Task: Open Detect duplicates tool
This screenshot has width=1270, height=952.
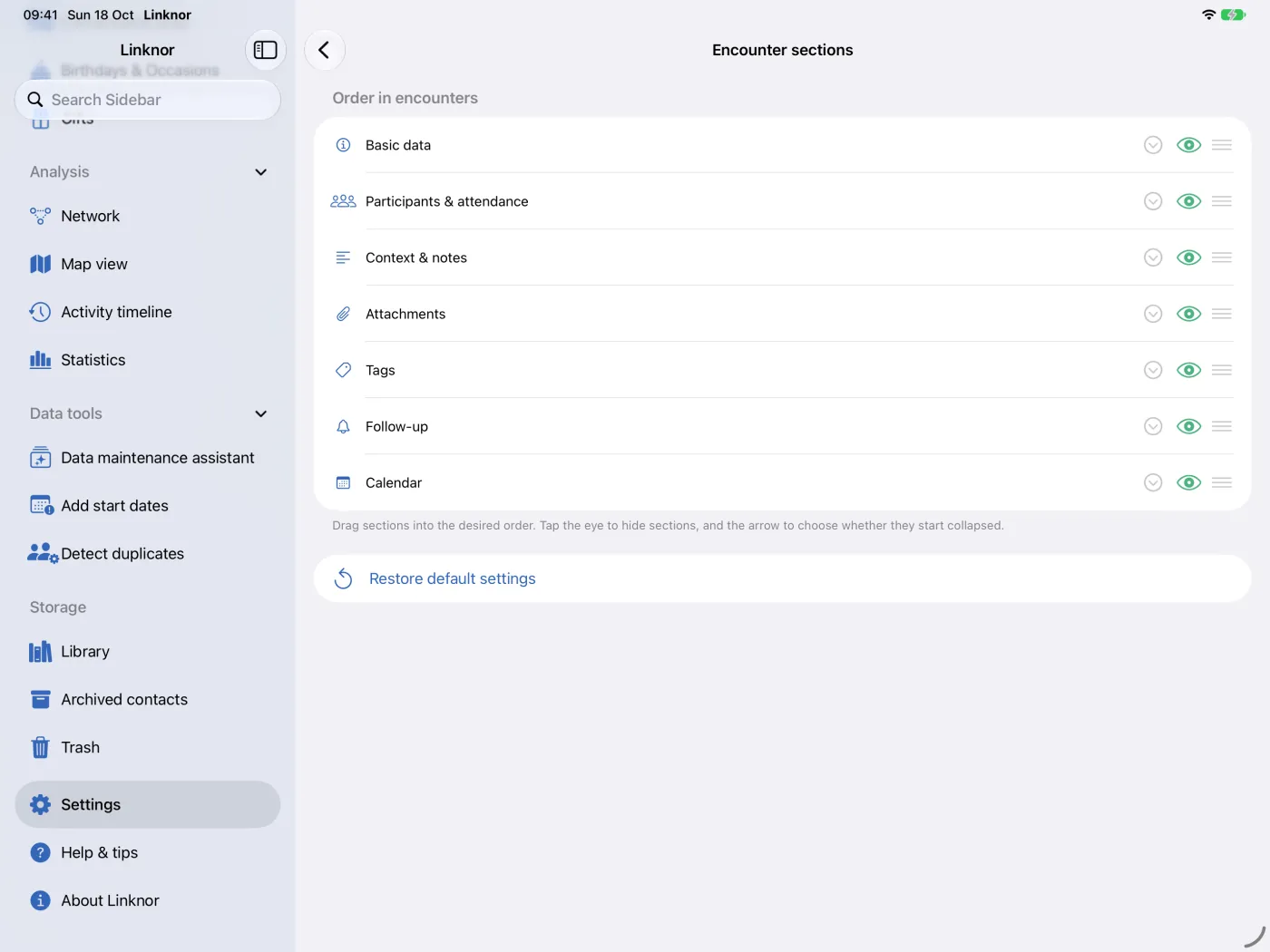Action: click(148, 554)
